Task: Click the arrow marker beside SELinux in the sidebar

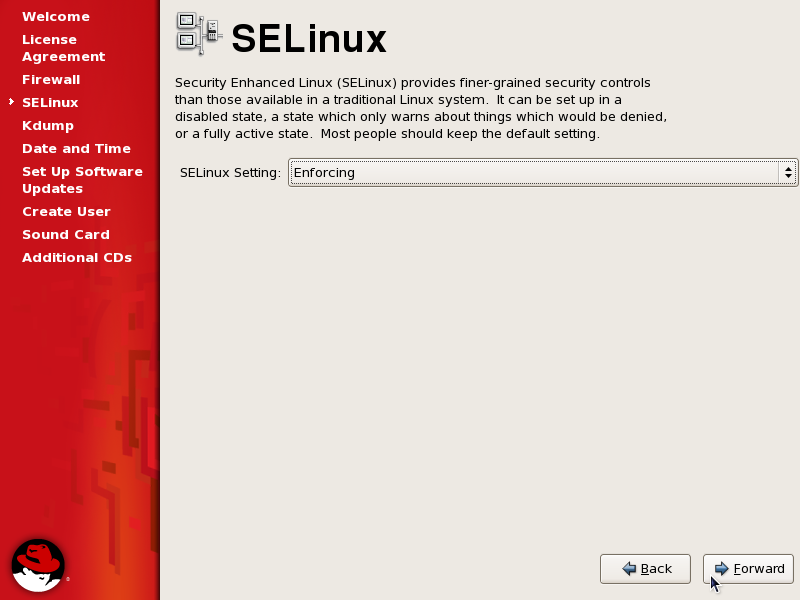Action: [x=11, y=102]
